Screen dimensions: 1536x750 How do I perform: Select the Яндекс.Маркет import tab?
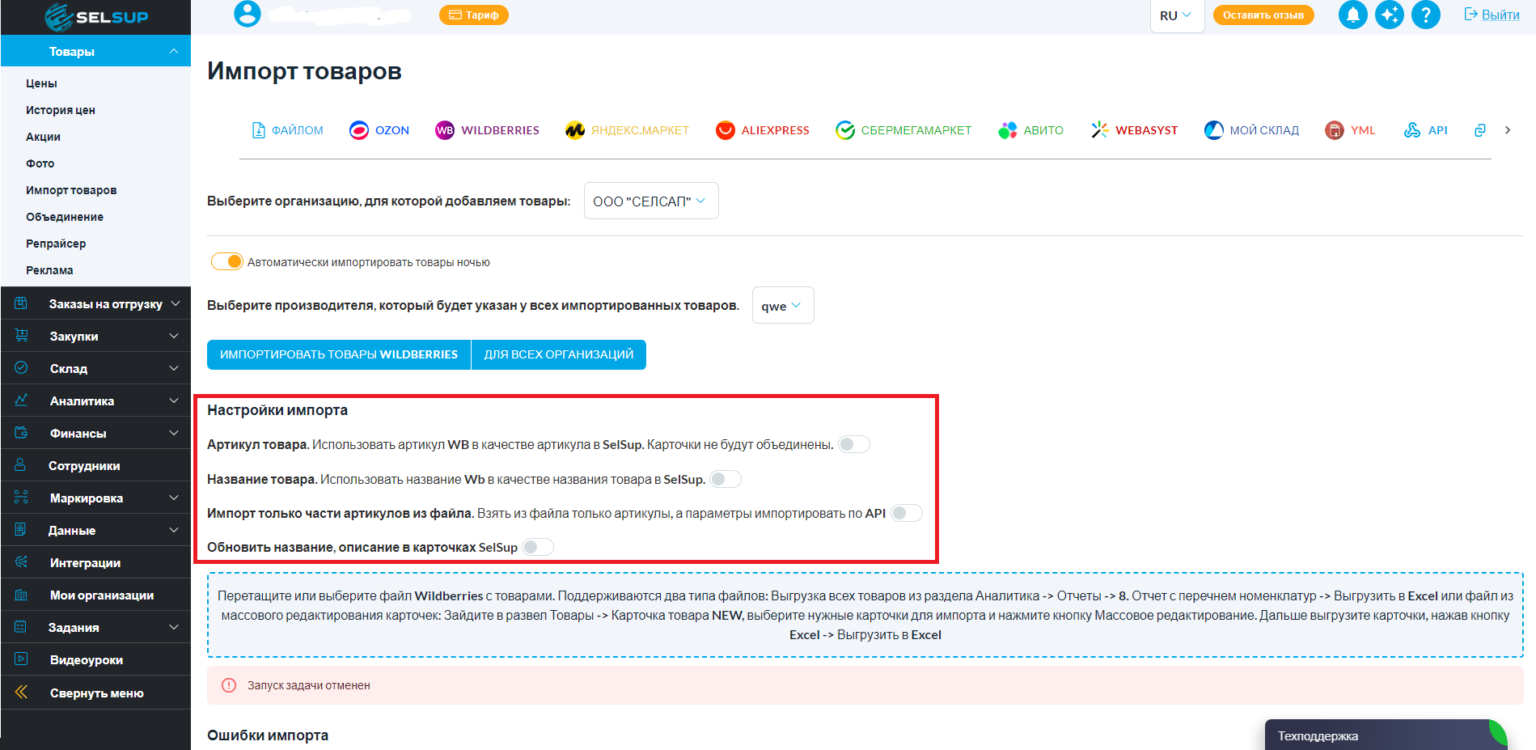point(627,130)
